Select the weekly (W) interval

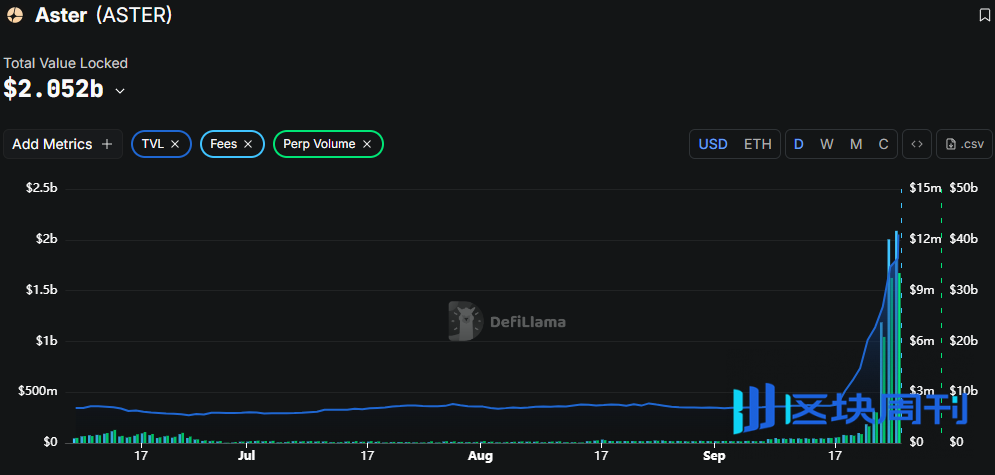pyautogui.click(x=827, y=144)
